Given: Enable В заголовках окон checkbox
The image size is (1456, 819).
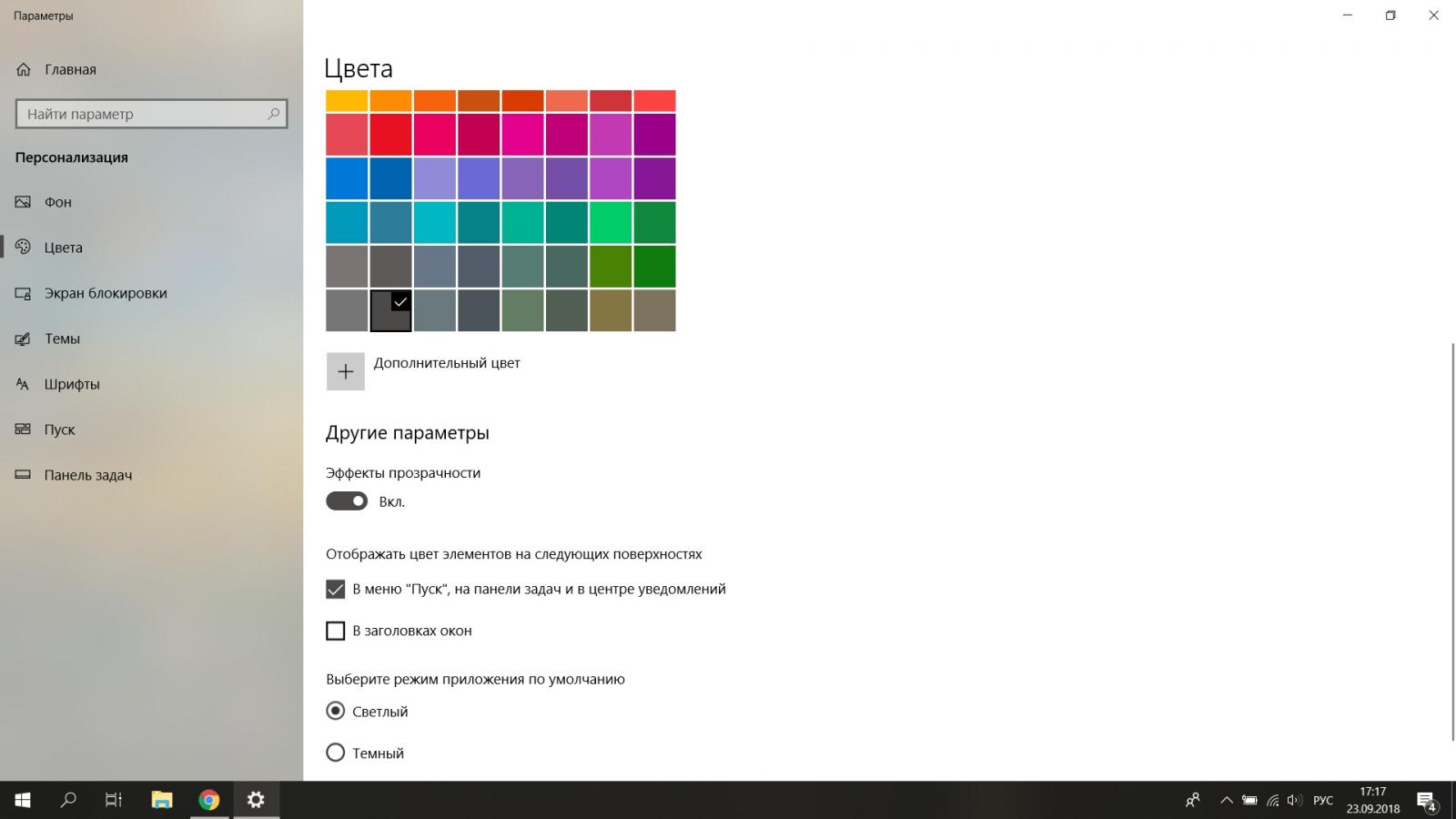Looking at the screenshot, I should [336, 631].
